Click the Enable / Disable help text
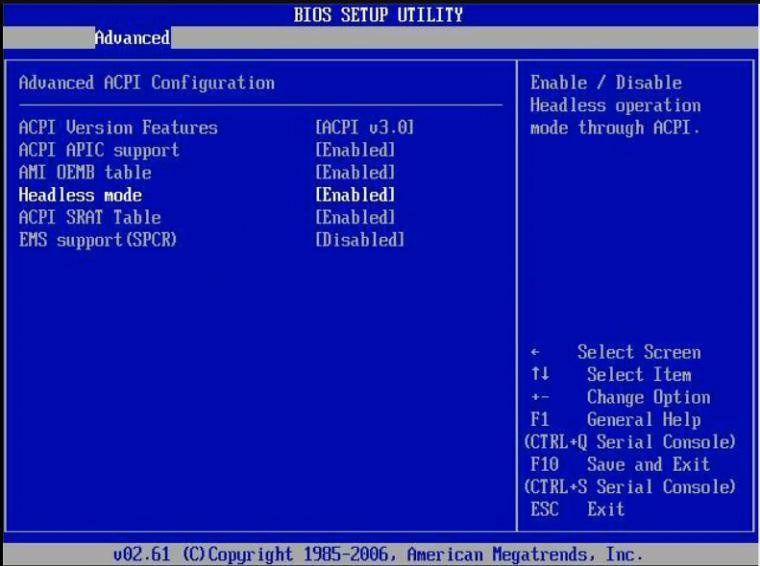The width and height of the screenshot is (760, 566). [x=615, y=106]
